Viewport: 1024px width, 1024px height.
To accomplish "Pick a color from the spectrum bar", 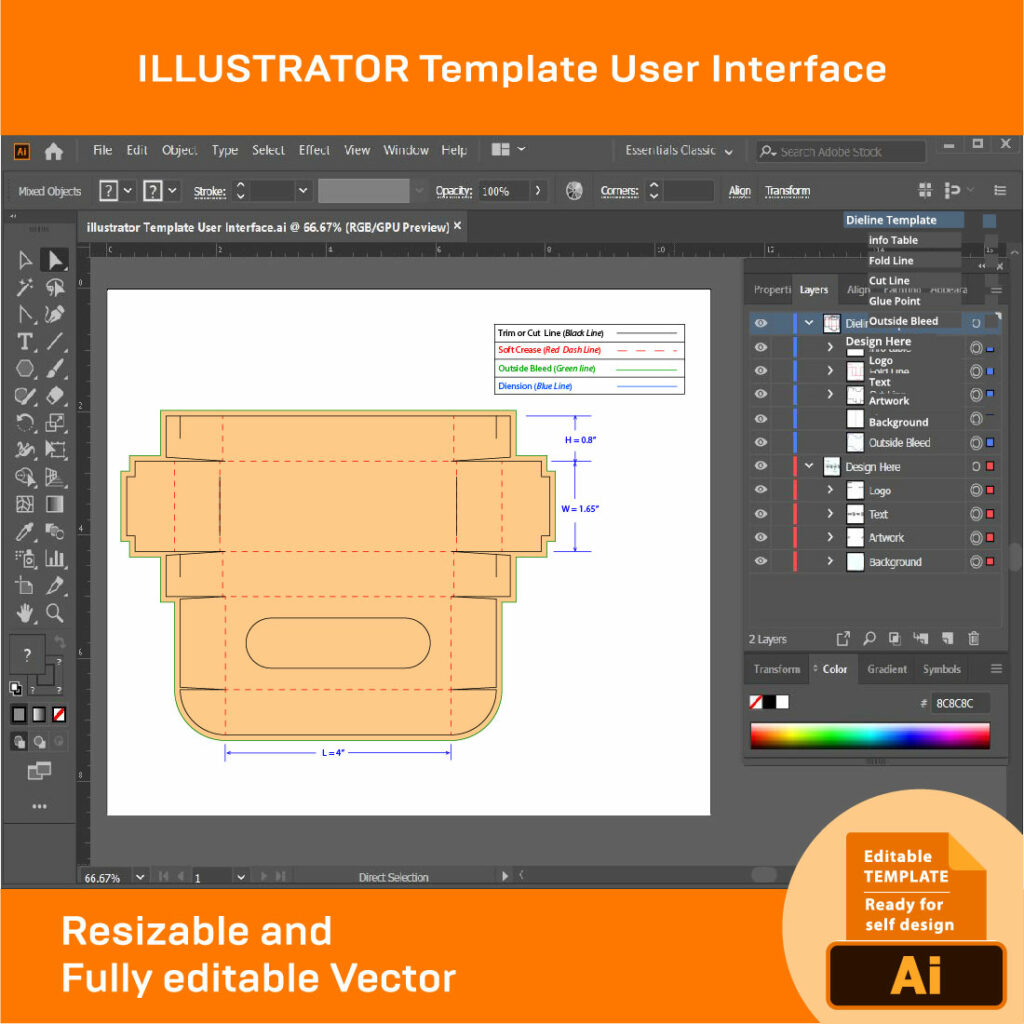I will [x=870, y=735].
